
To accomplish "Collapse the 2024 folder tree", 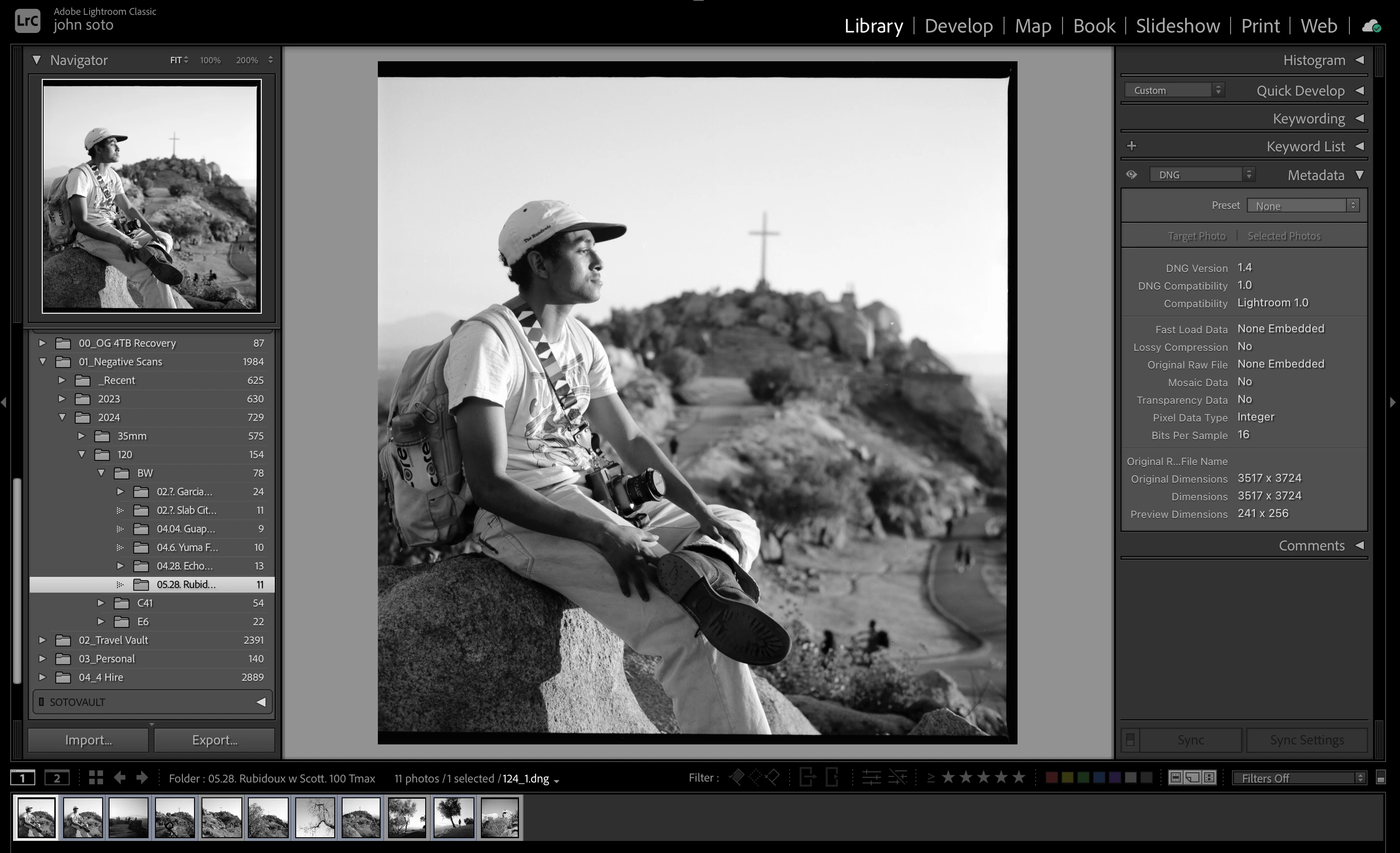I will coord(63,417).
